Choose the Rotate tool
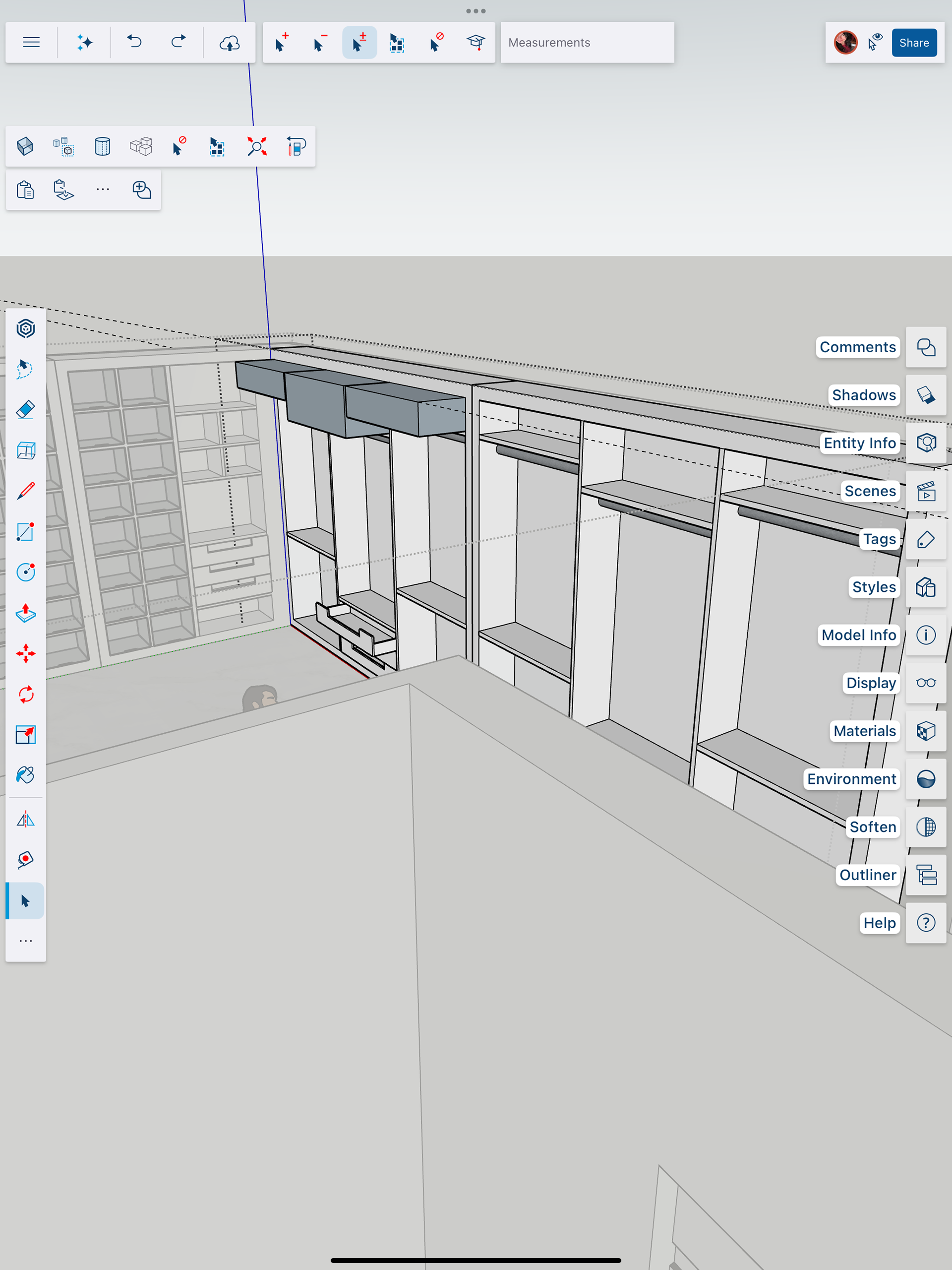 click(x=25, y=694)
